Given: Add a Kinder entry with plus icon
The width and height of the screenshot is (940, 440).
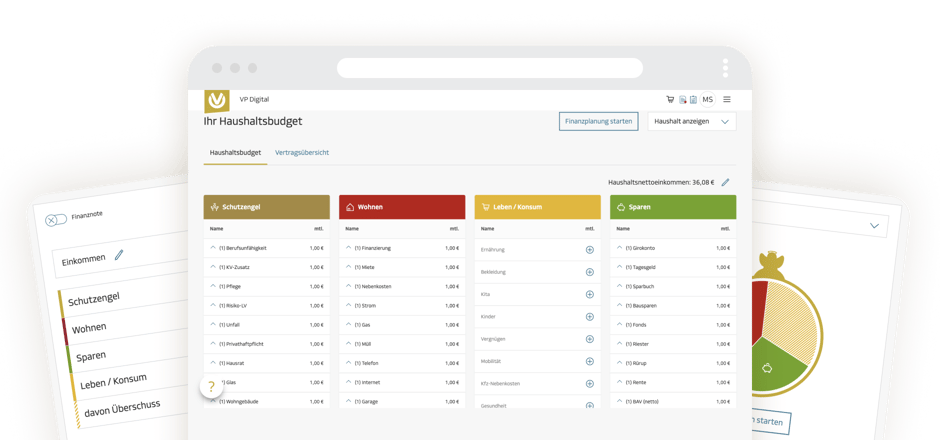Looking at the screenshot, I should click(x=589, y=317).
